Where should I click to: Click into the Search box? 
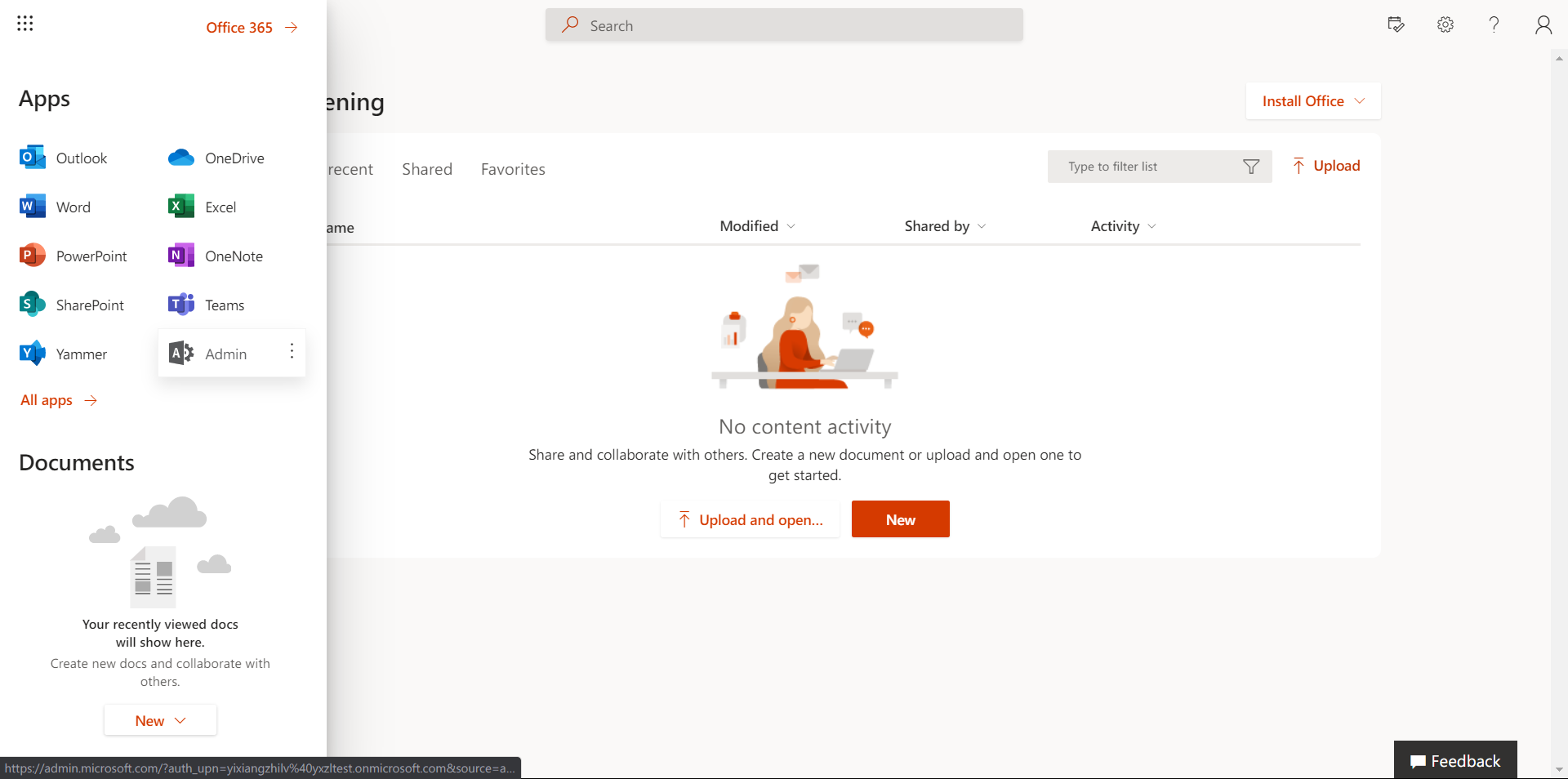pos(784,25)
